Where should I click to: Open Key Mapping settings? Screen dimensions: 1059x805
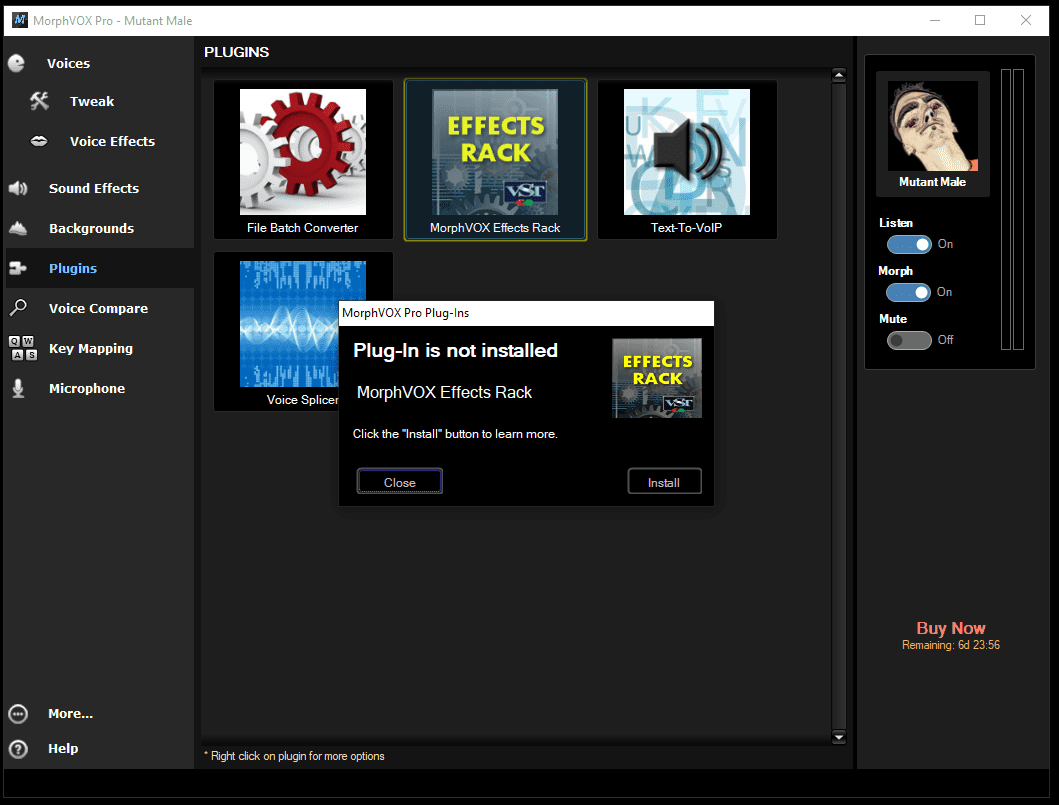tap(91, 348)
